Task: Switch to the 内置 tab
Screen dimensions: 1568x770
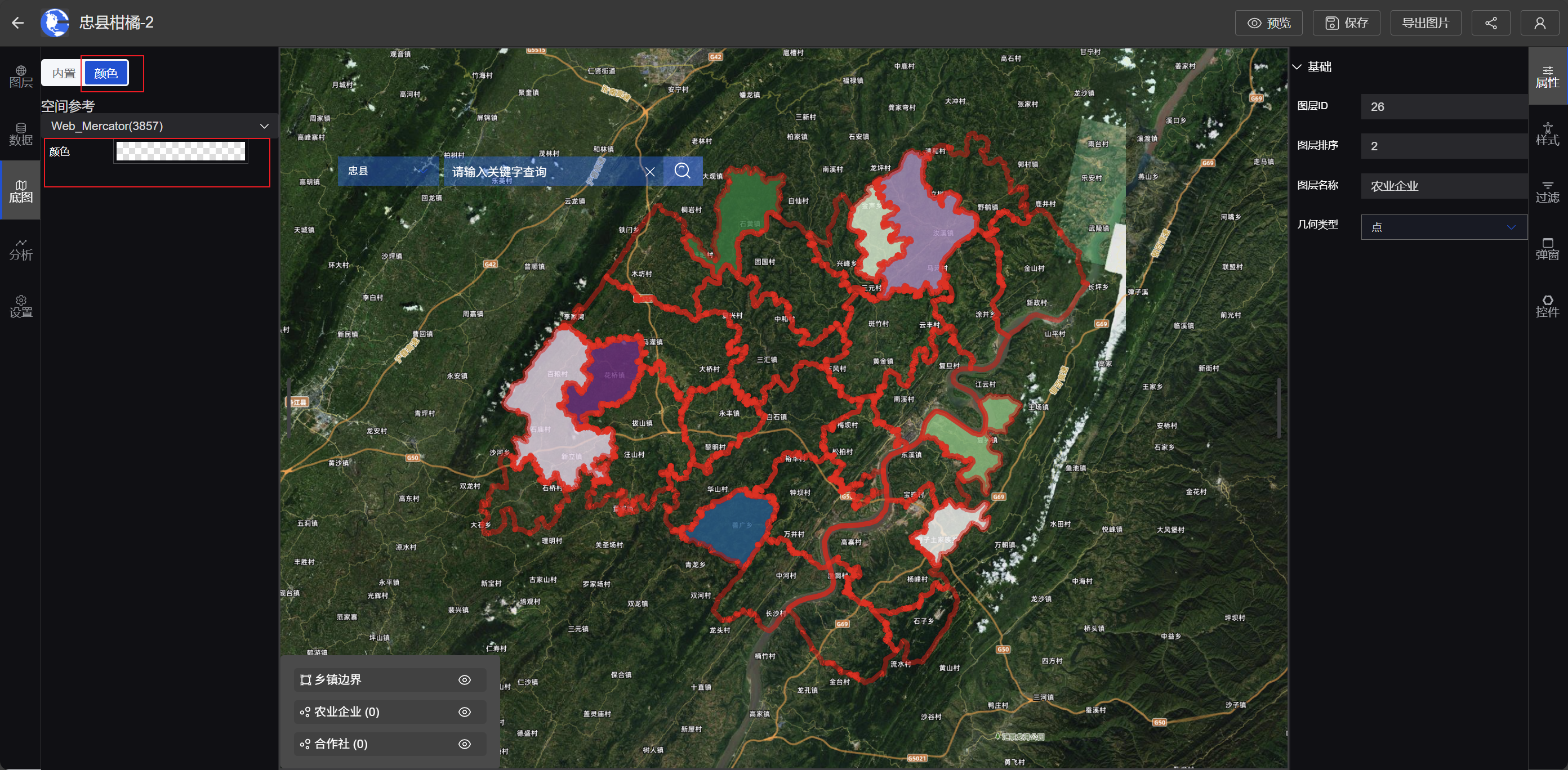Action: click(x=63, y=73)
